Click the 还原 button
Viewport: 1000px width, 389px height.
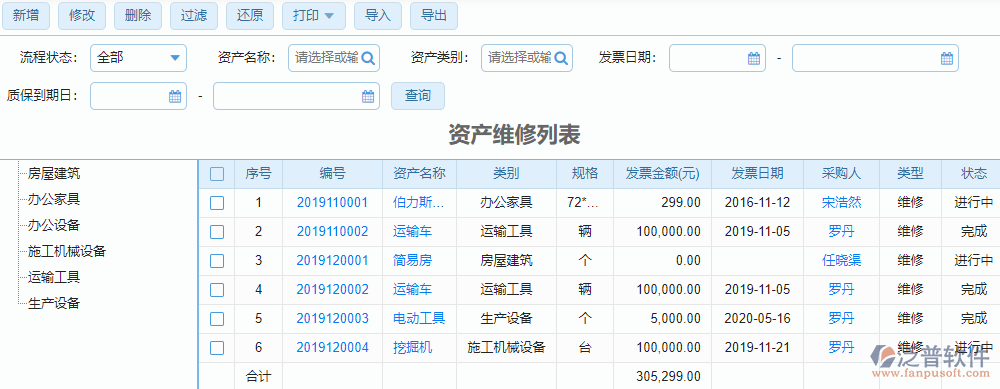tap(250, 16)
